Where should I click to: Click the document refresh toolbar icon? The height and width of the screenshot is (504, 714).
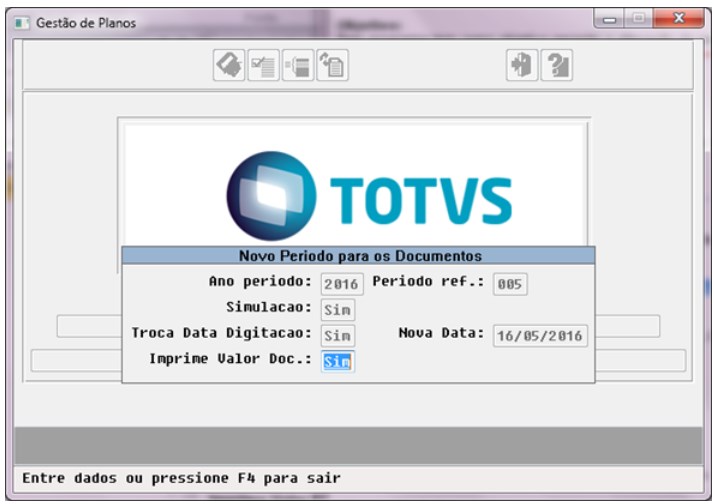pos(332,65)
